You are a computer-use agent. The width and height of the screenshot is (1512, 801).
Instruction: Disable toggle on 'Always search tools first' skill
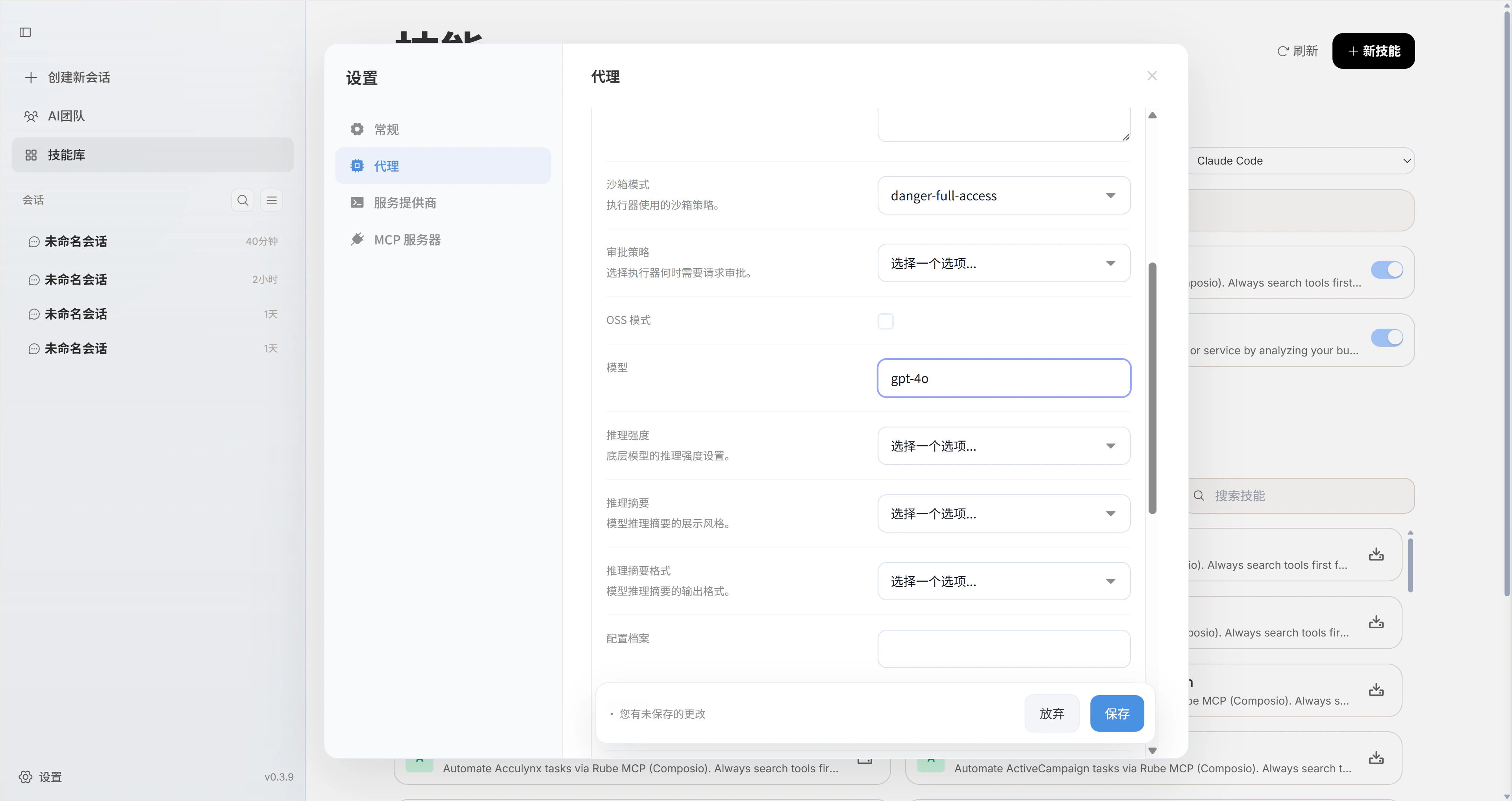coord(1386,270)
